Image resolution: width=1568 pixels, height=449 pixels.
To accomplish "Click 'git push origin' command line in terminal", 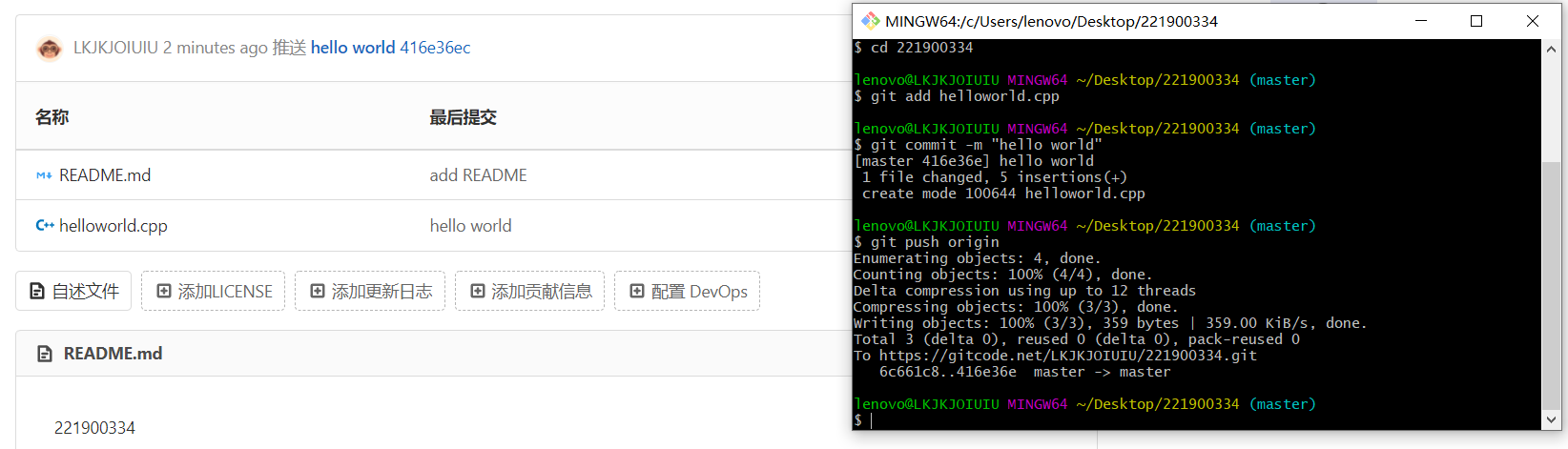I will tap(926, 242).
